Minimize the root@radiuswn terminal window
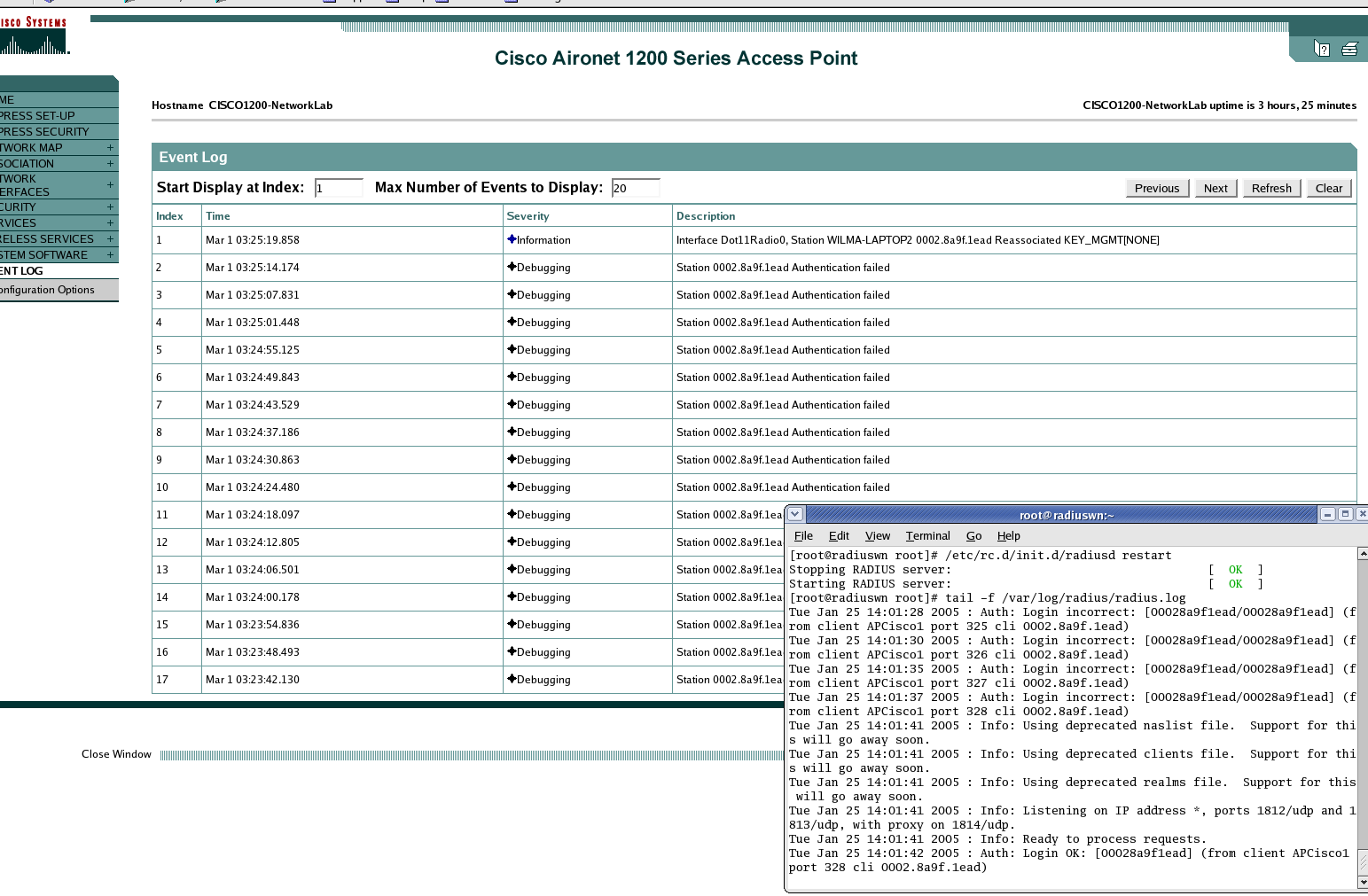1368x896 pixels. coord(1327,514)
